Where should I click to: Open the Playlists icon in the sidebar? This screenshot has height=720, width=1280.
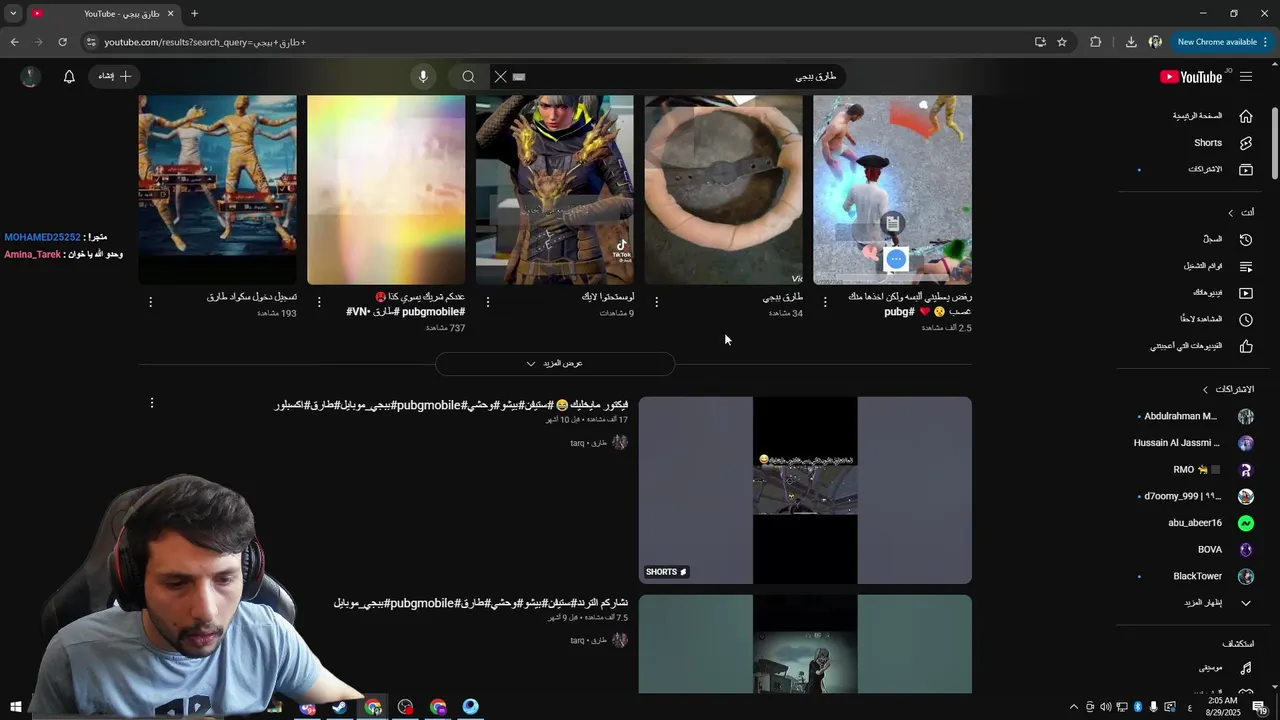(1246, 267)
